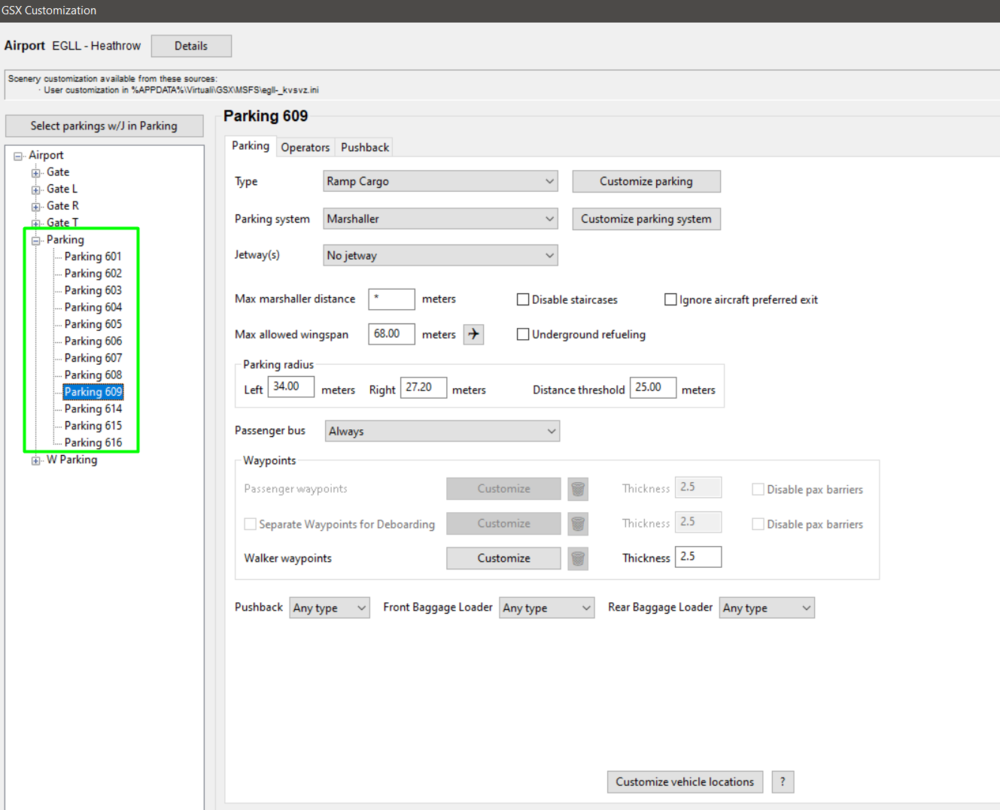1000x810 pixels.
Task: Click the question mark help button
Action: pyautogui.click(x=781, y=782)
